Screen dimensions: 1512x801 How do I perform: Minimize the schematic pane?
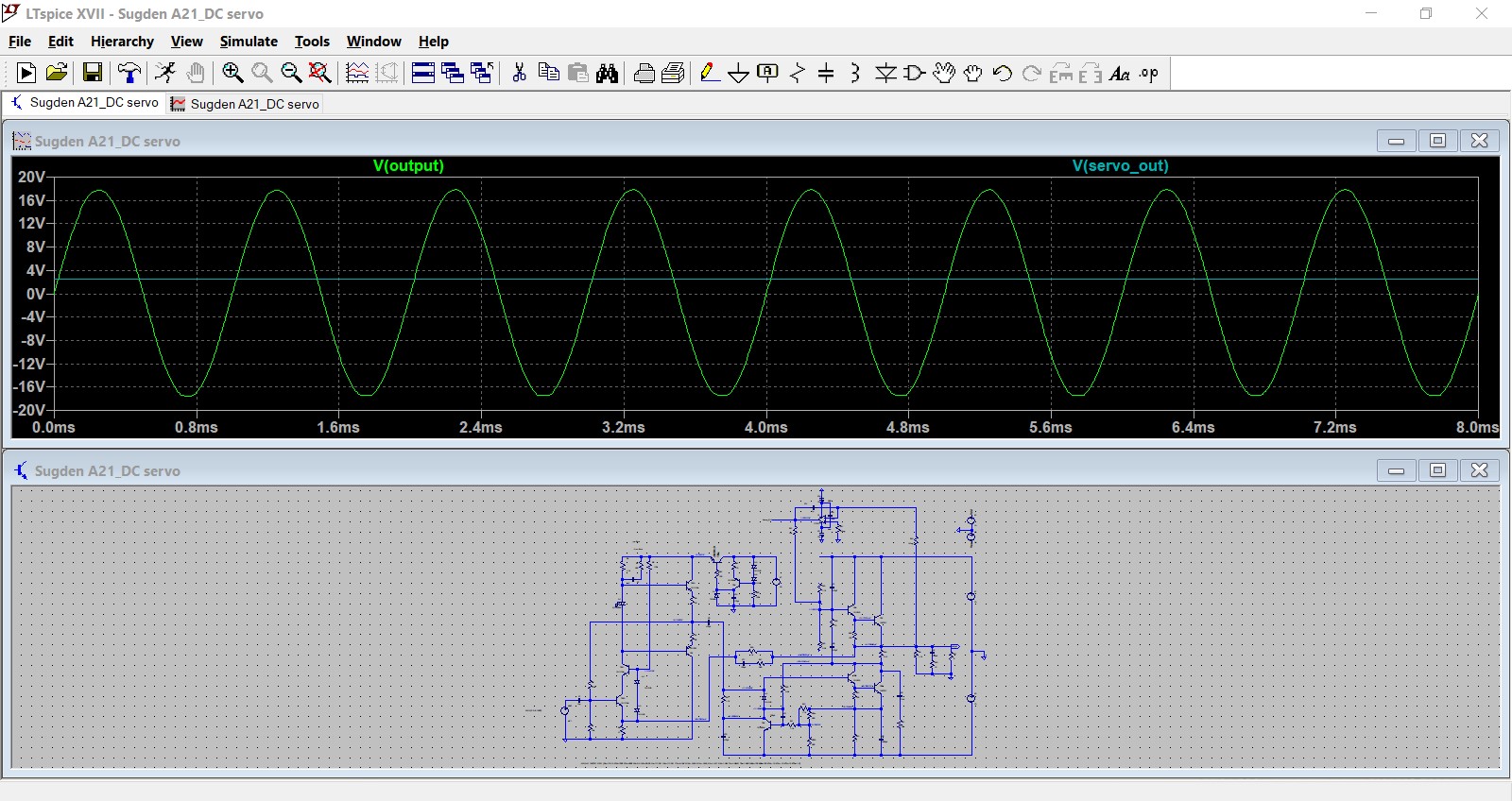coord(1396,470)
